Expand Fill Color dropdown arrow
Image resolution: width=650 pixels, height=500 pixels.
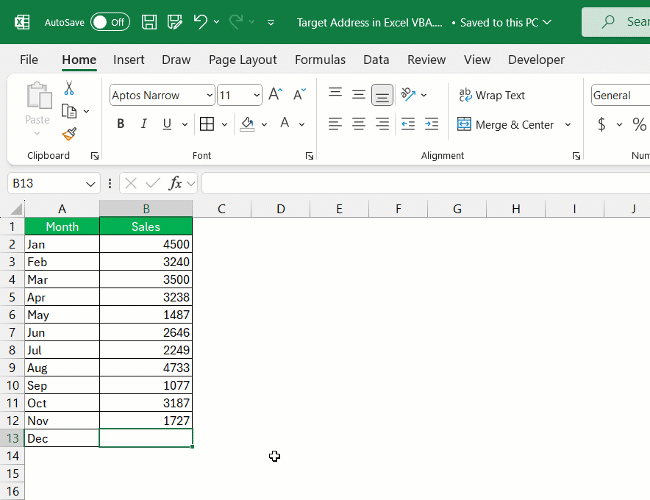(264, 124)
